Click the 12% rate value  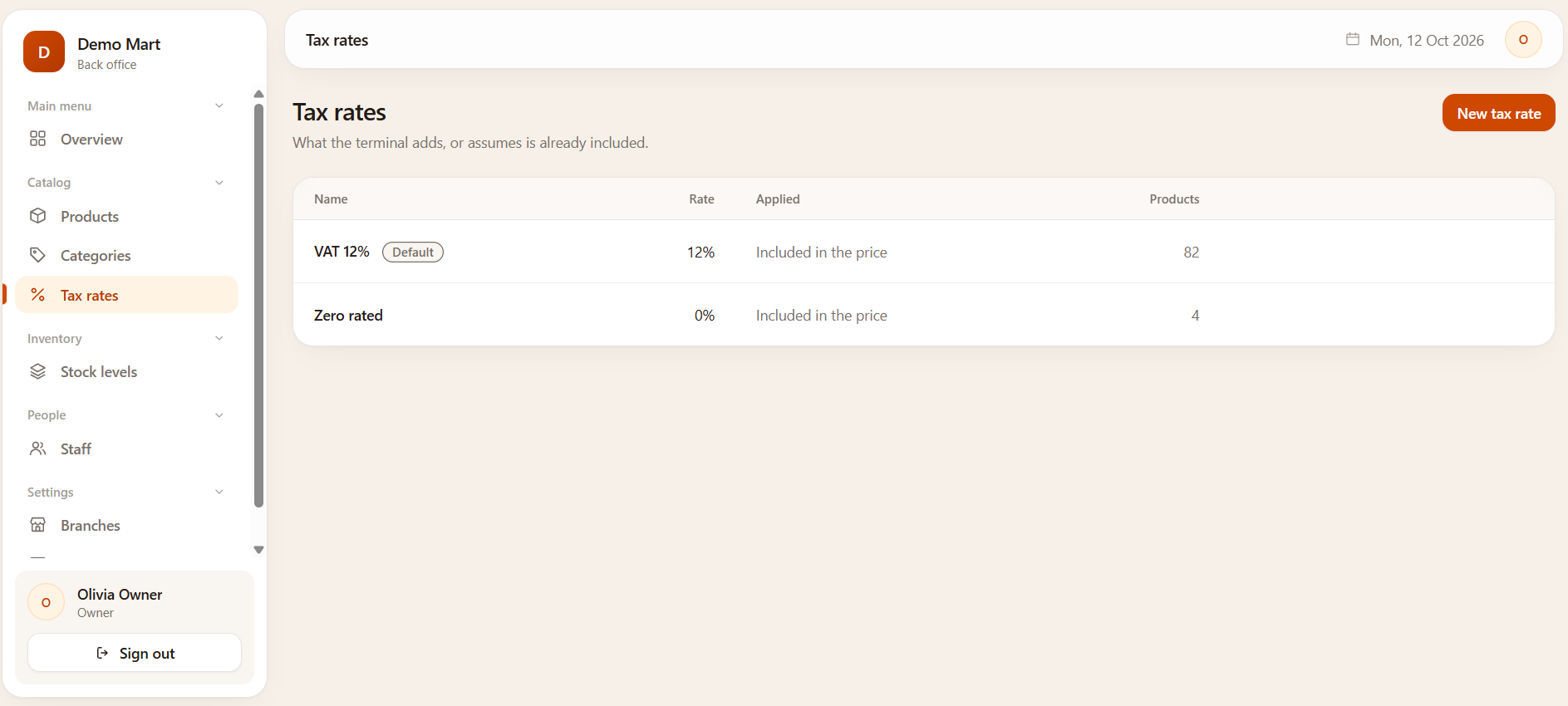700,252
